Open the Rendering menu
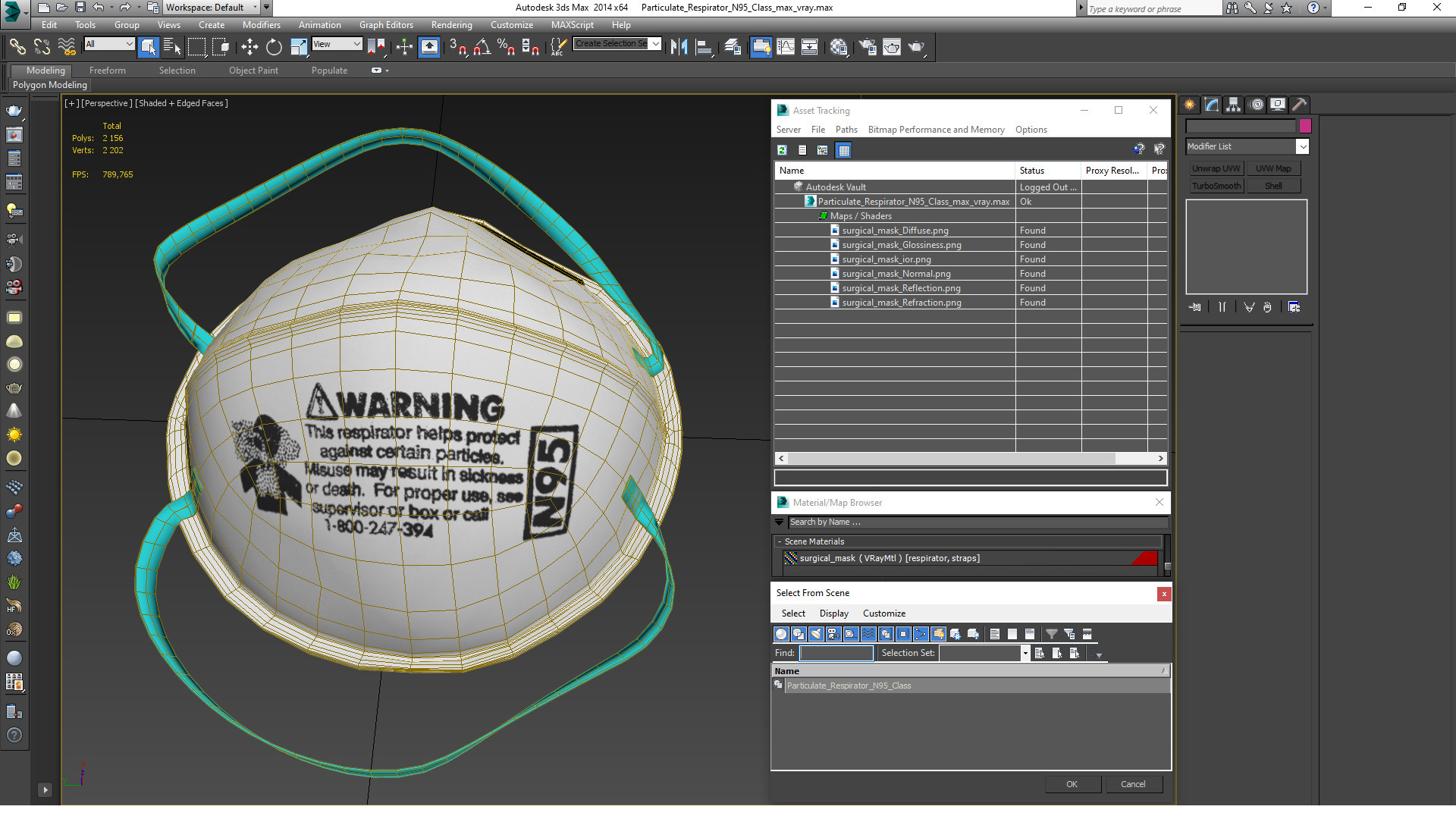Viewport: 1456px width, 819px height. click(451, 25)
